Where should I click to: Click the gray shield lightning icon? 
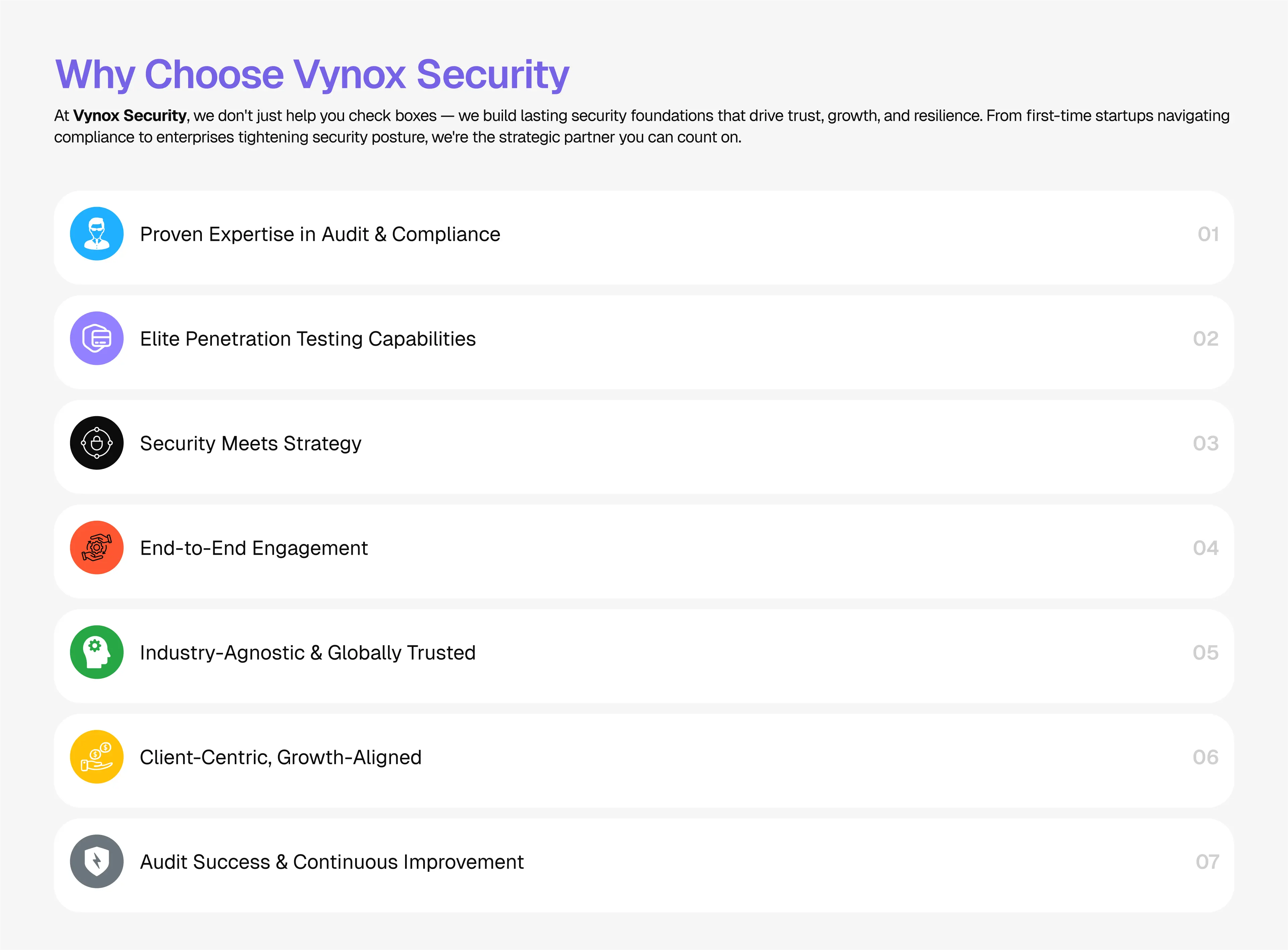pos(97,862)
